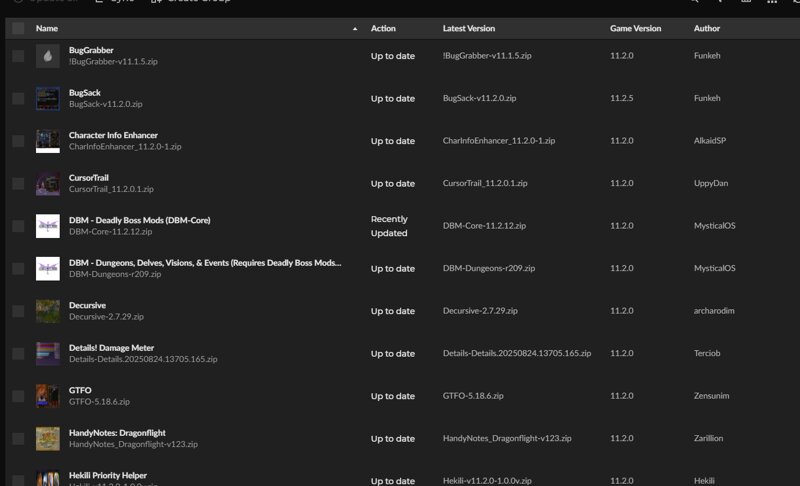This screenshot has height=486, width=800.
Task: Check the CursorTrail row checkbox
Action: tap(18, 183)
